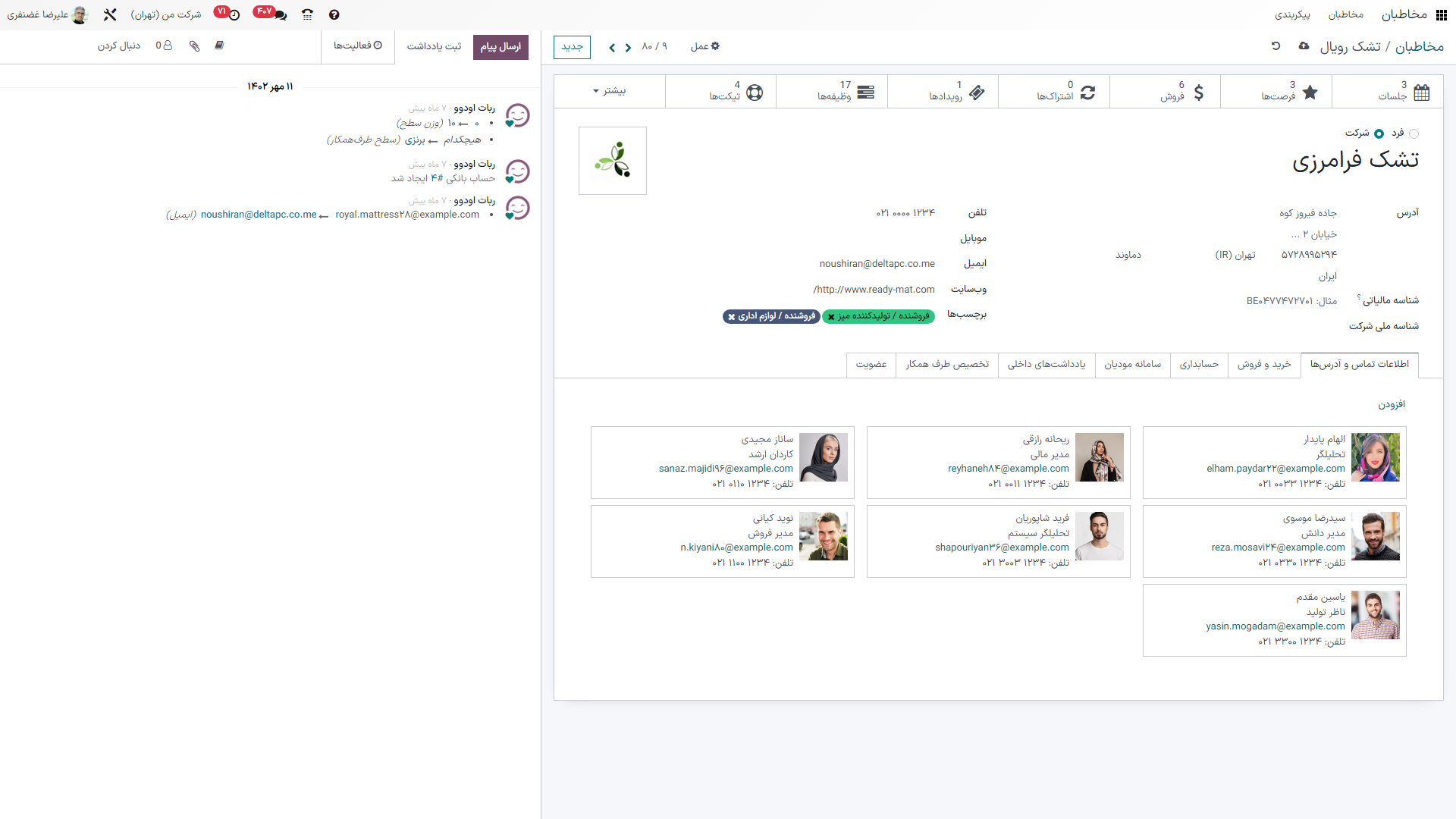Image resolution: width=1456 pixels, height=819 pixels.
Task: Select the Individual (فرد) radio button
Action: tap(1414, 133)
